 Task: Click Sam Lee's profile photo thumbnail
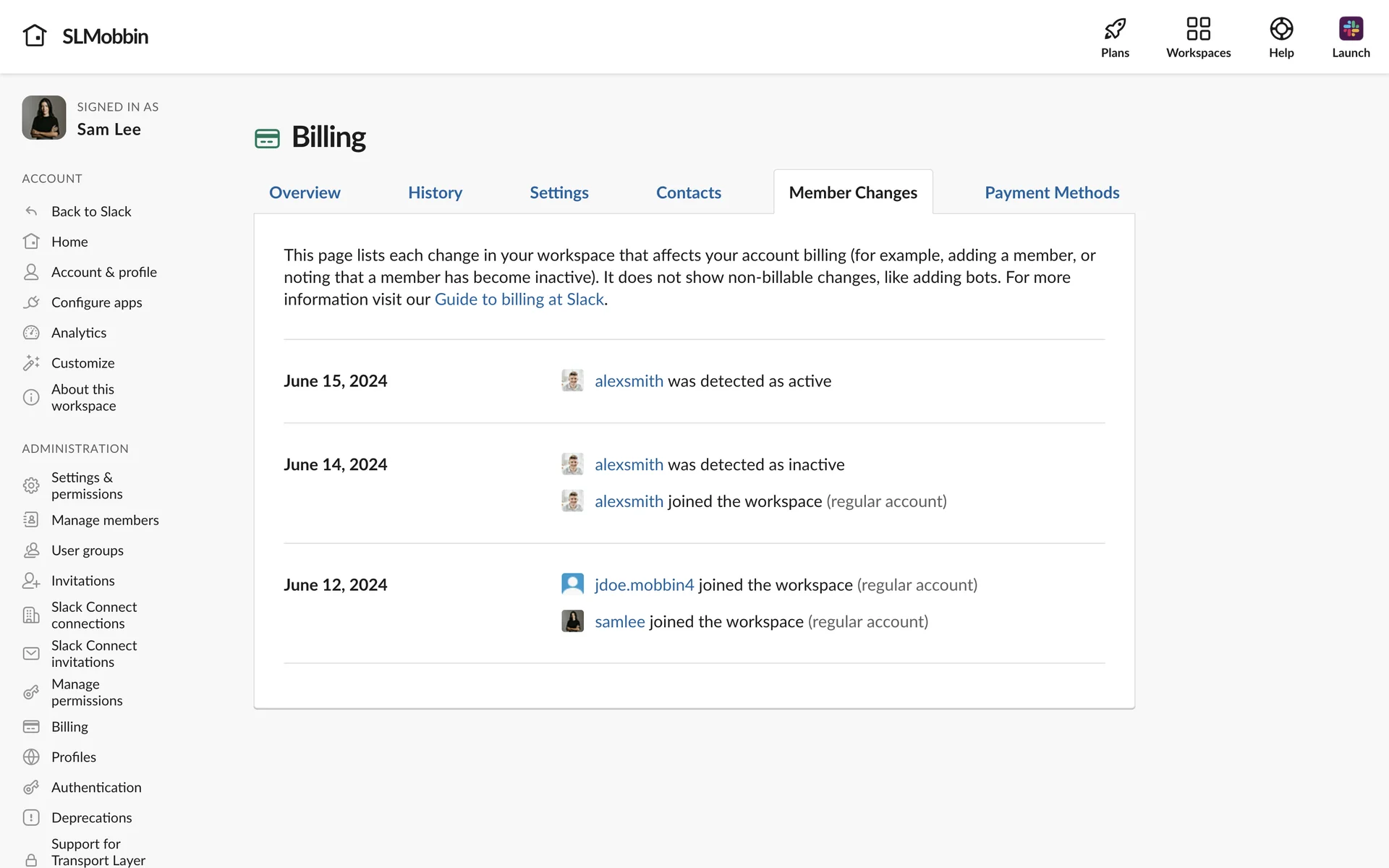tap(44, 118)
